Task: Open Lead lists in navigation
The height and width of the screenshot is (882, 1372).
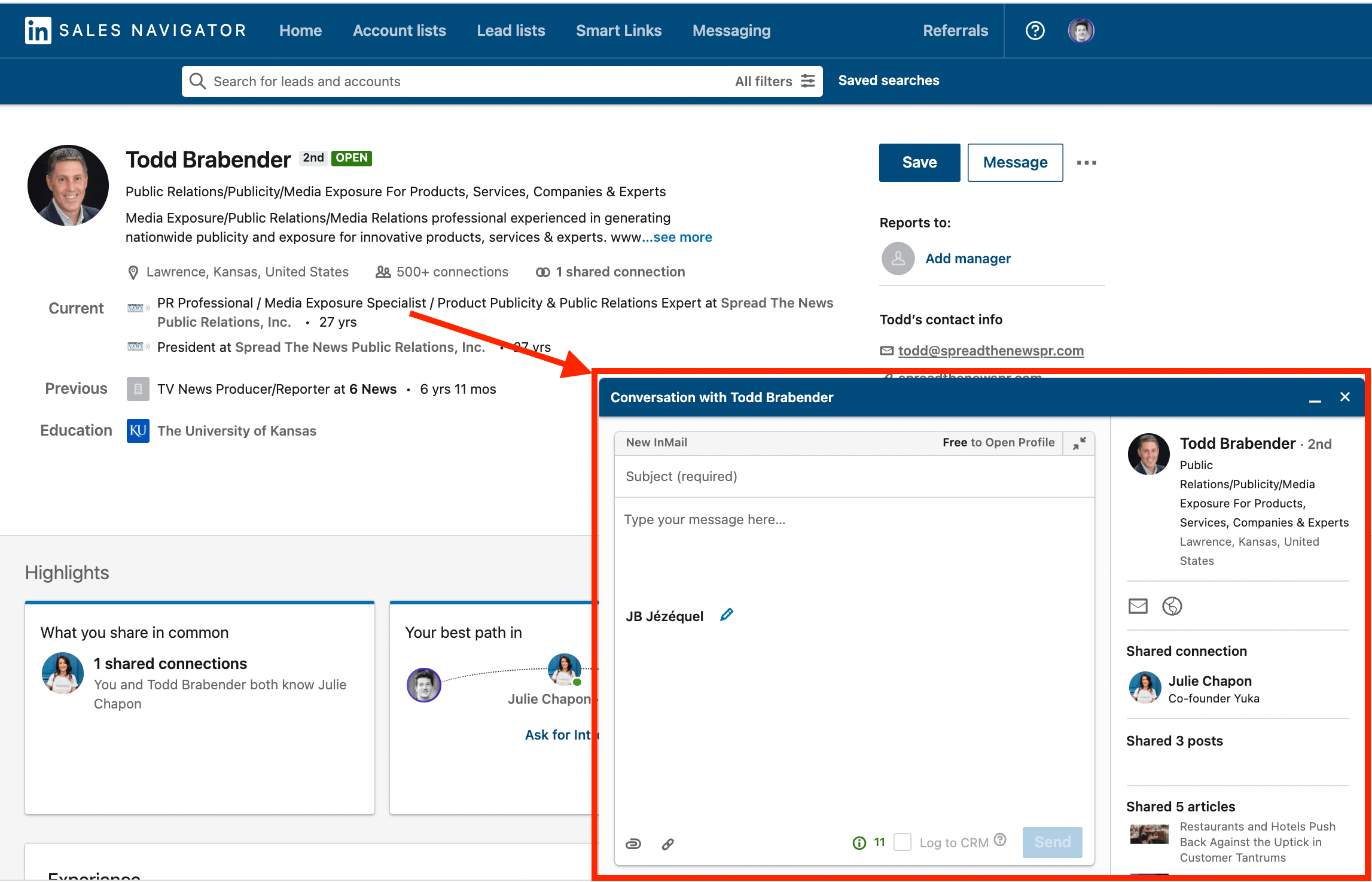Action: (x=511, y=31)
